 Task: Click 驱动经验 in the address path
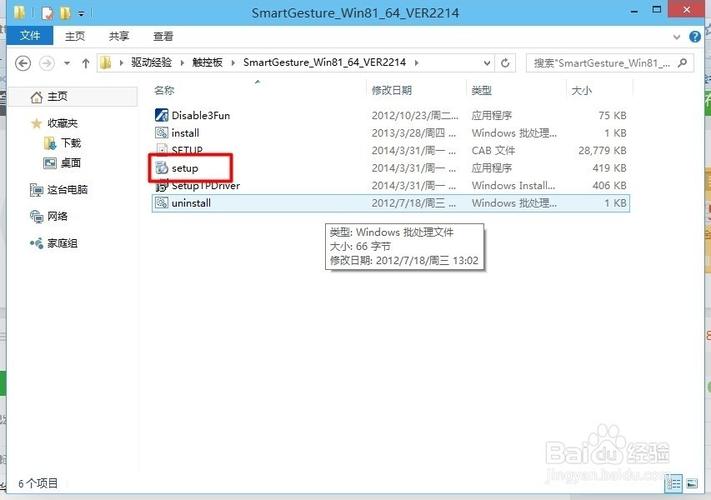coord(151,63)
